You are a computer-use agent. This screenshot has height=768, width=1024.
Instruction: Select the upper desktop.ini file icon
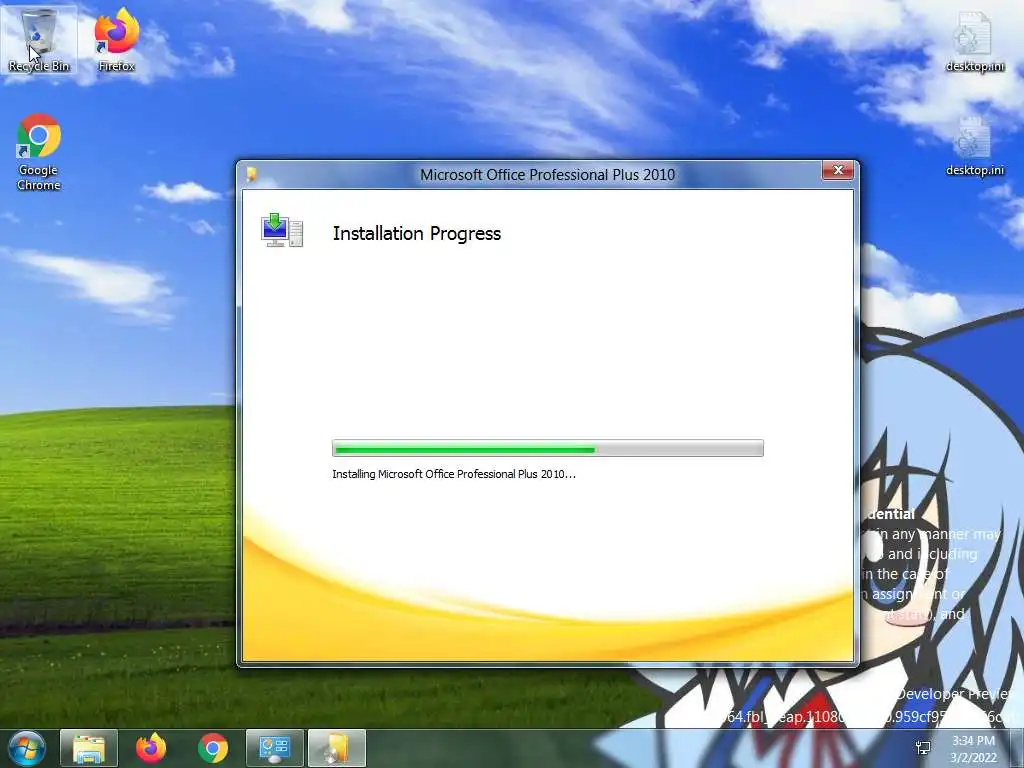(974, 41)
